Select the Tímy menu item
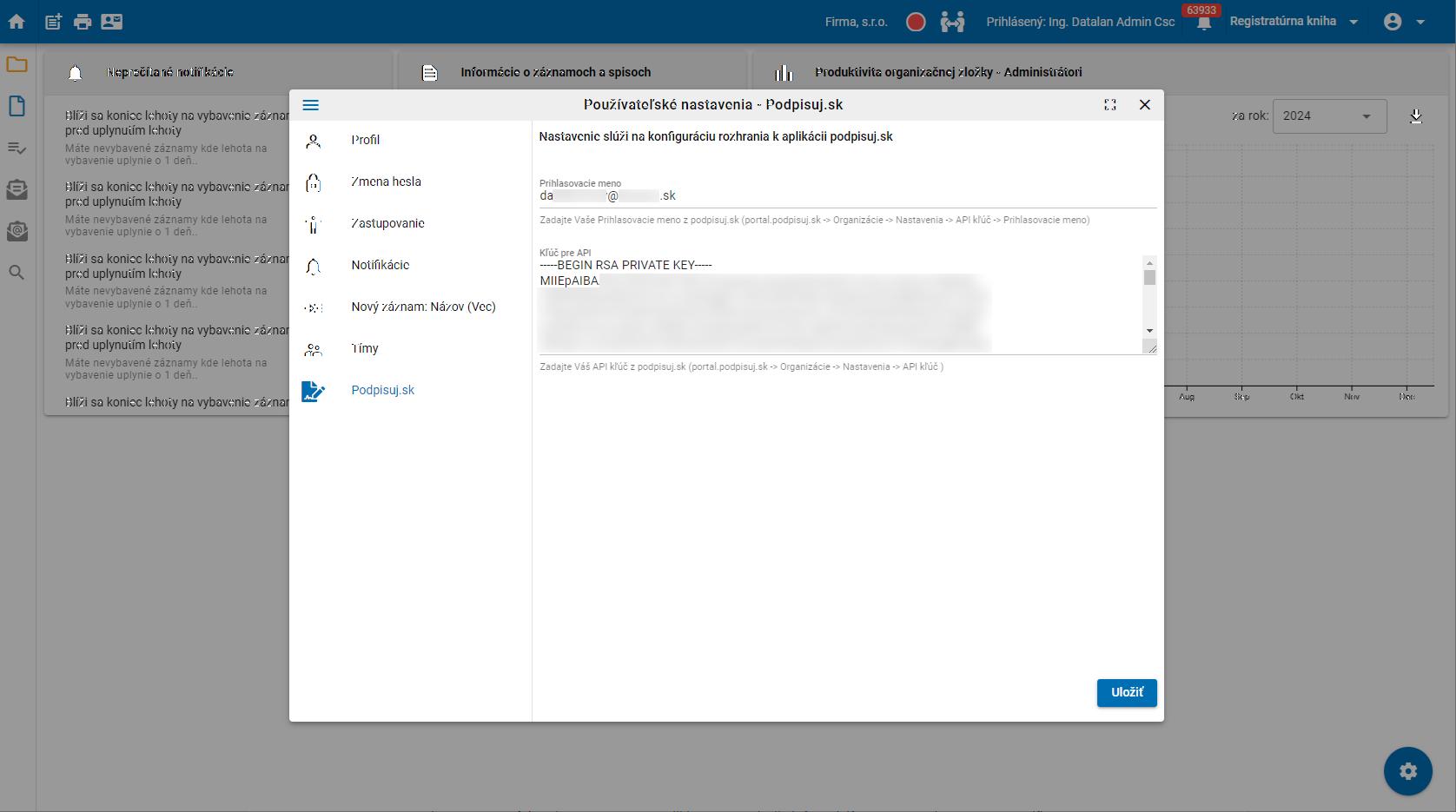This screenshot has width=1456, height=812. point(365,348)
